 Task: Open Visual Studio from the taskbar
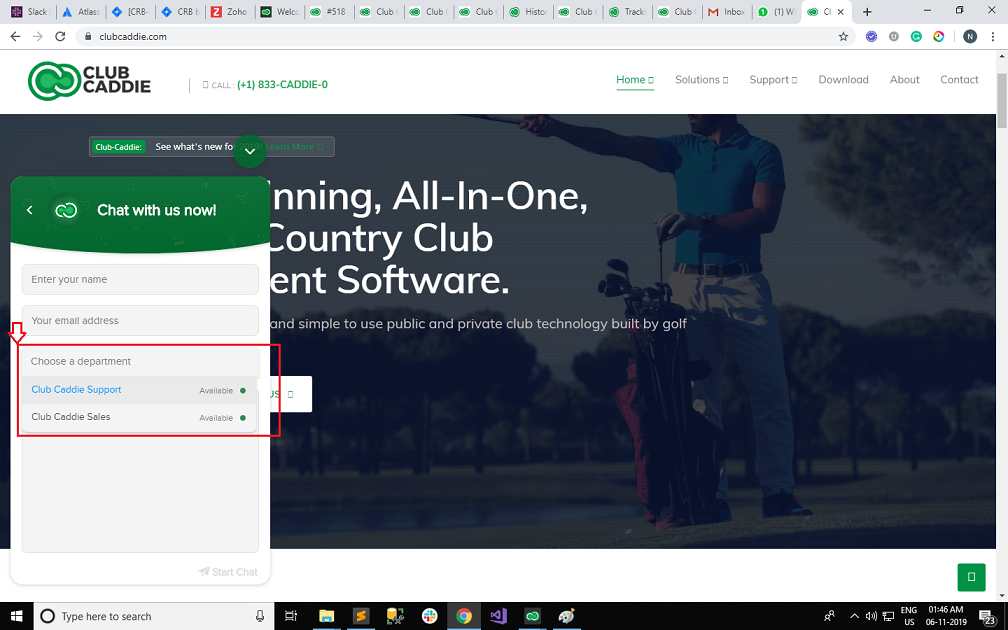pyautogui.click(x=498, y=616)
